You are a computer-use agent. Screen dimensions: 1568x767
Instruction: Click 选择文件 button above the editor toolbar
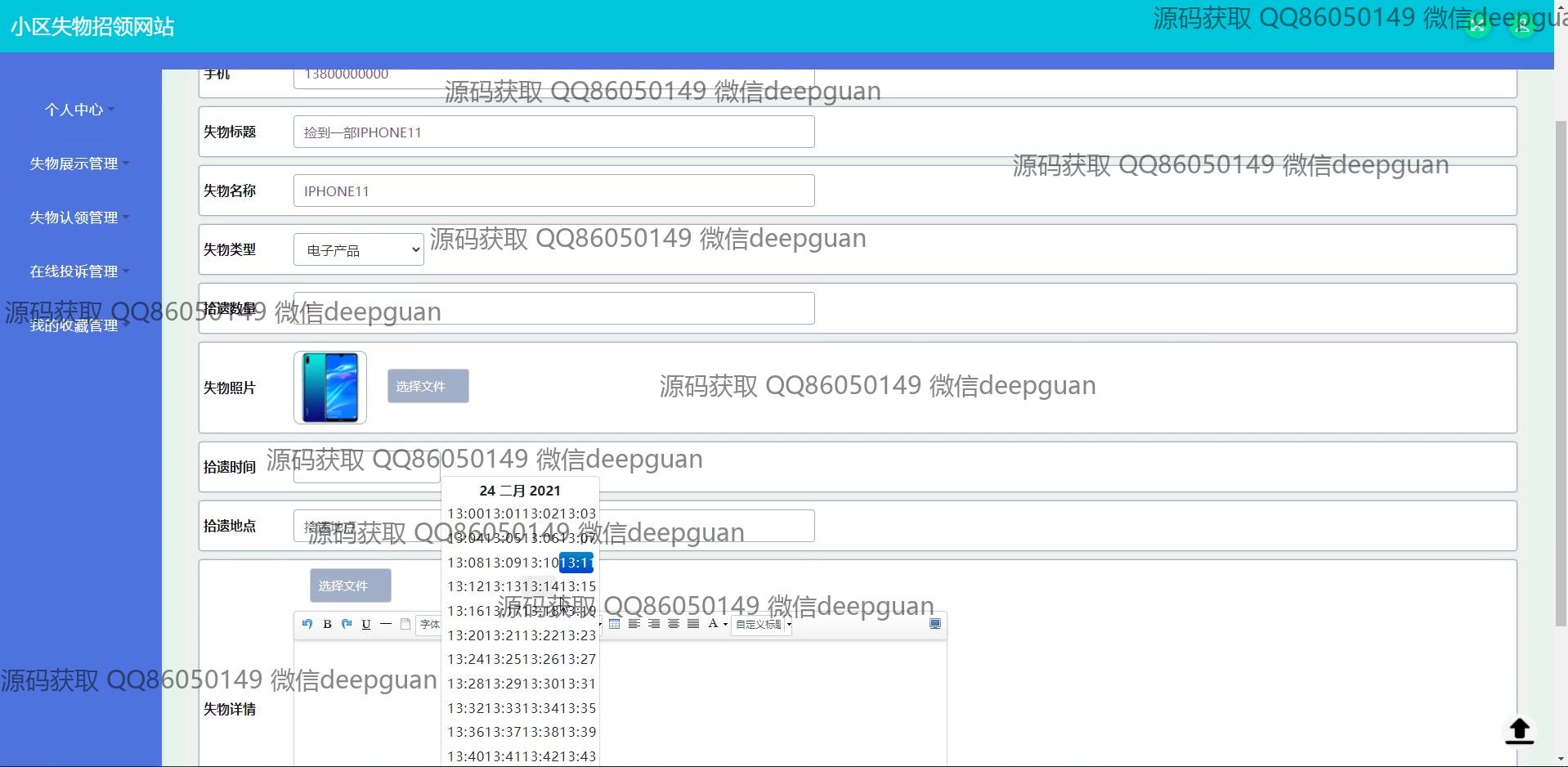pos(351,585)
